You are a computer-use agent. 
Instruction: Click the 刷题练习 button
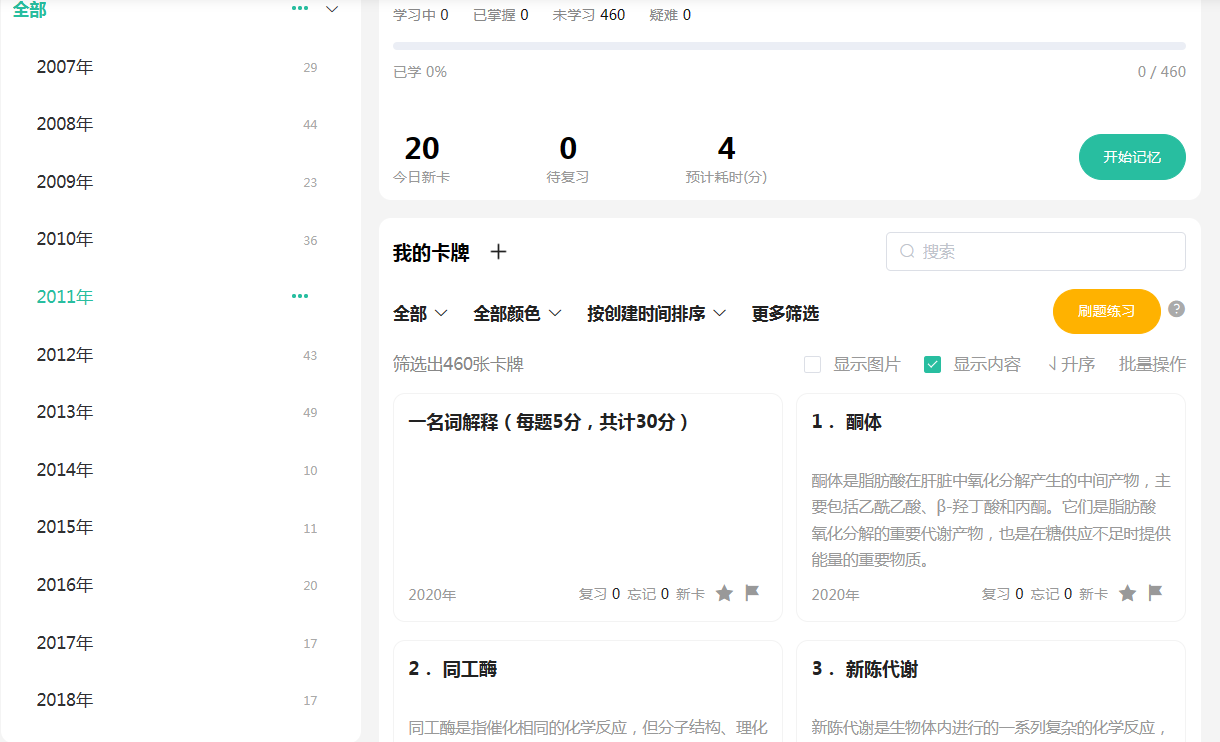(x=1106, y=311)
